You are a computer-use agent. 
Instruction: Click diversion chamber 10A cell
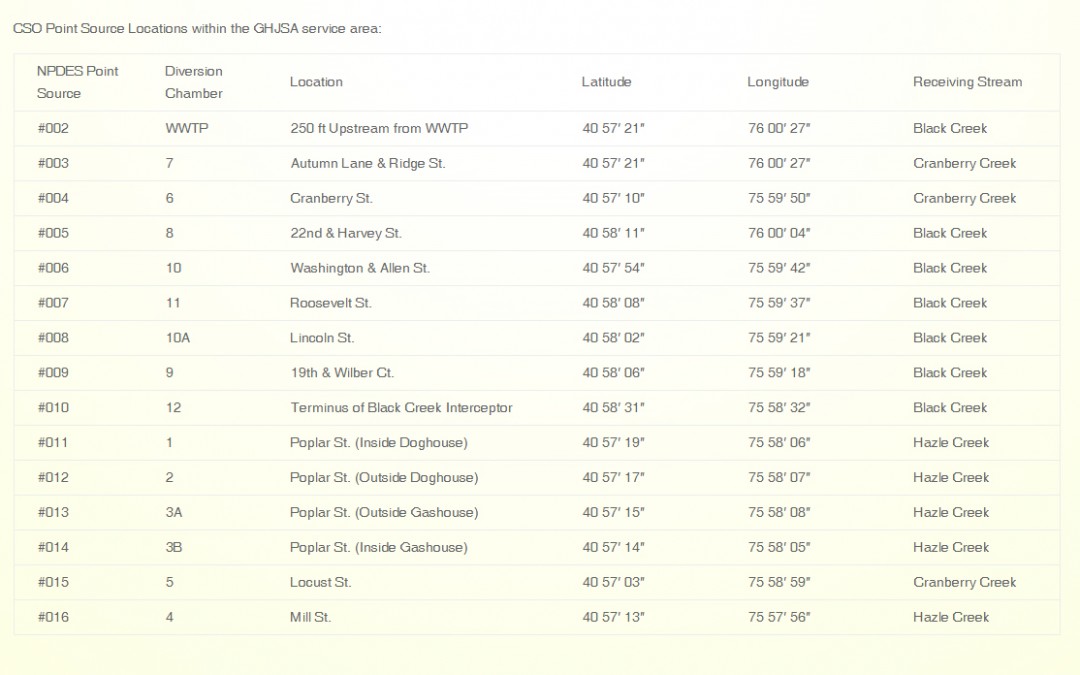coord(177,338)
